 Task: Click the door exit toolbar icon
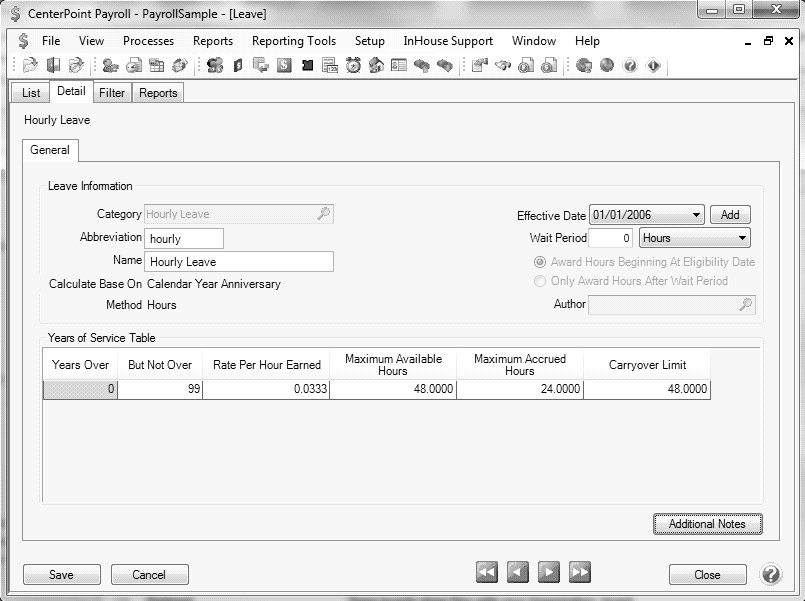point(53,65)
